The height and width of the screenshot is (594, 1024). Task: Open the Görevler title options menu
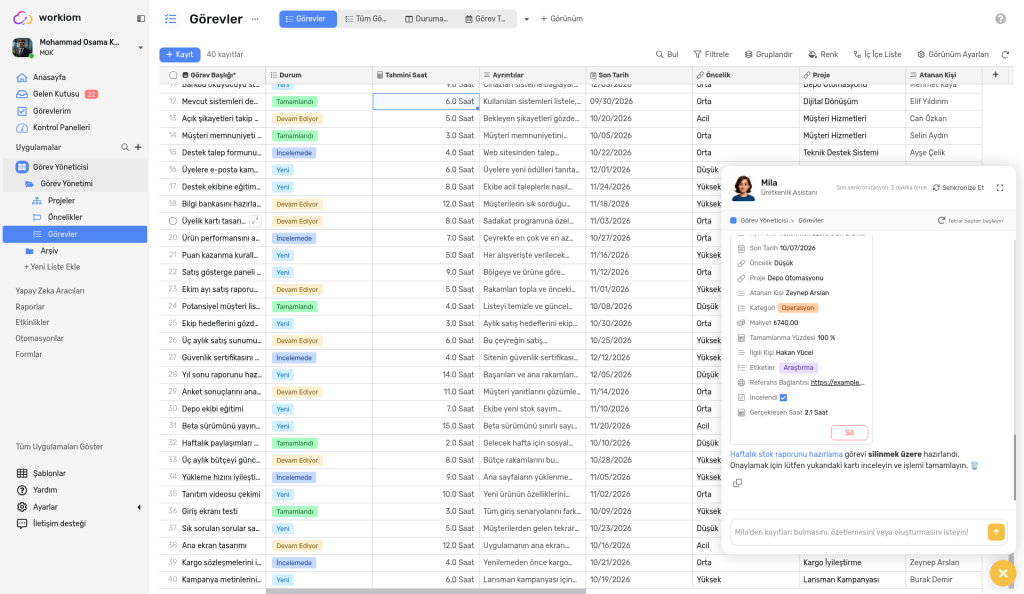255,19
